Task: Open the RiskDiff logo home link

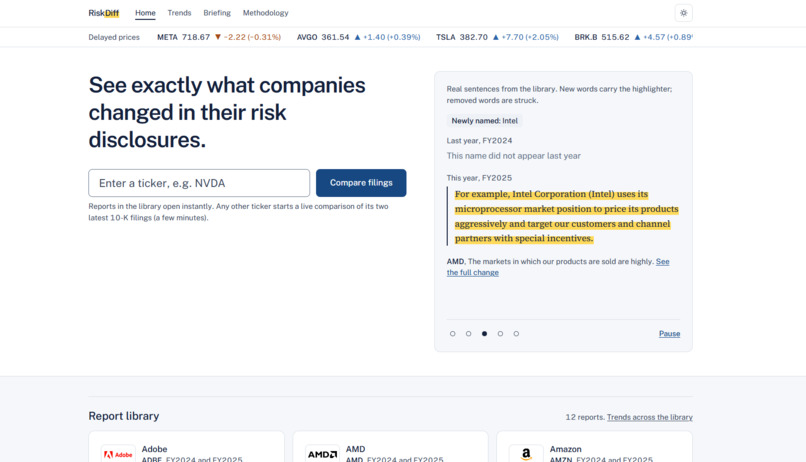Action: pyautogui.click(x=103, y=13)
